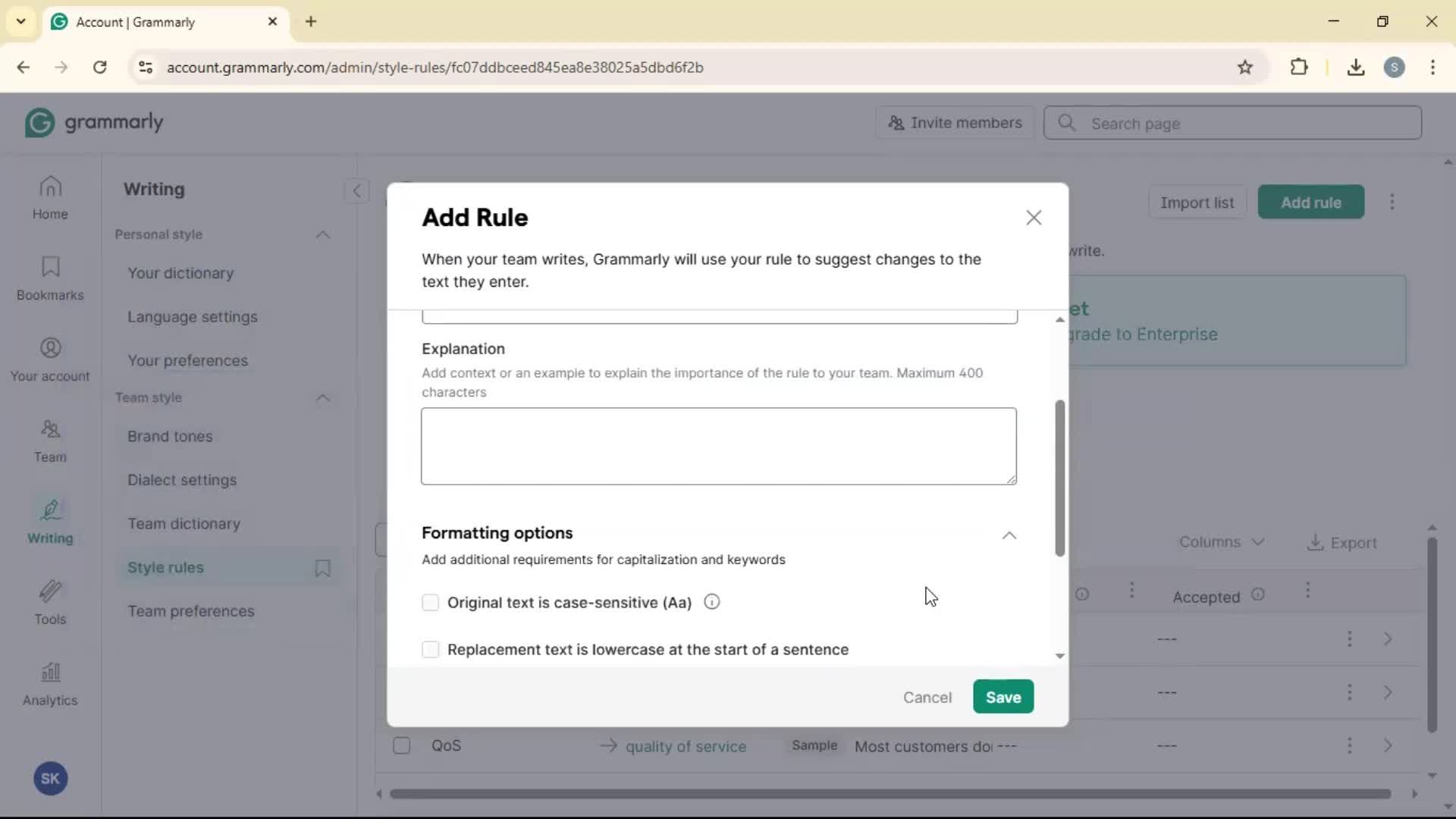Open the Analytics sidebar icon
The width and height of the screenshot is (1456, 819).
50,683
